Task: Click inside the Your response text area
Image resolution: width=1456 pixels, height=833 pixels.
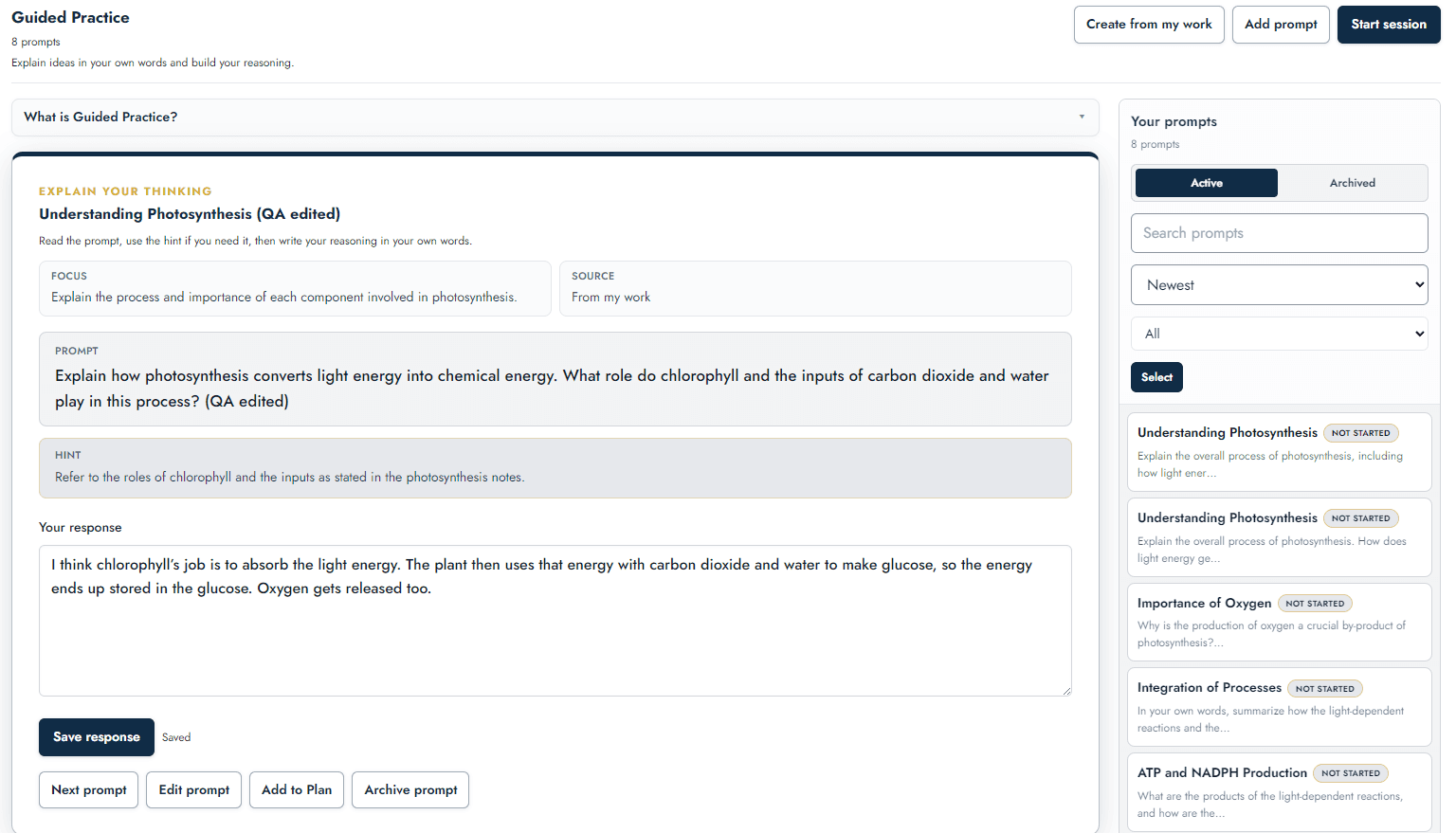Action: tap(555, 621)
